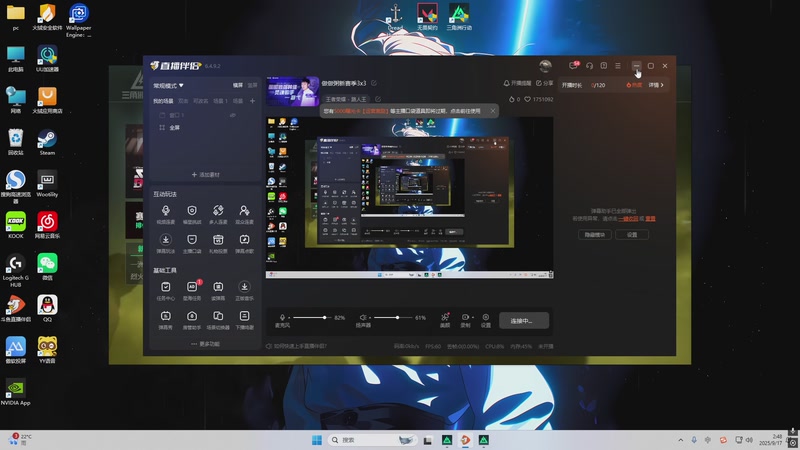Click the headset customer service icon
Image resolution: width=800 pixels, height=450 pixels.
pos(589,65)
